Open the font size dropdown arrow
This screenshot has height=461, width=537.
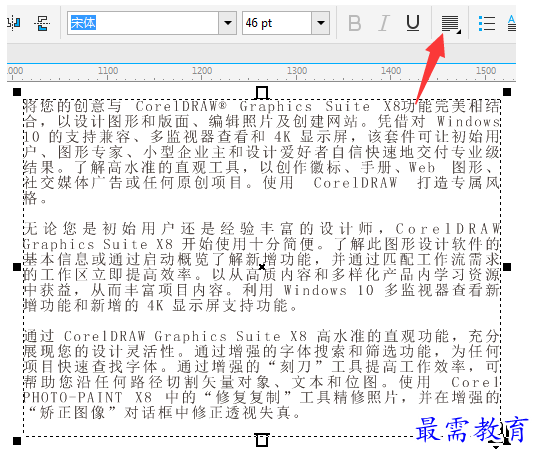[x=321, y=23]
